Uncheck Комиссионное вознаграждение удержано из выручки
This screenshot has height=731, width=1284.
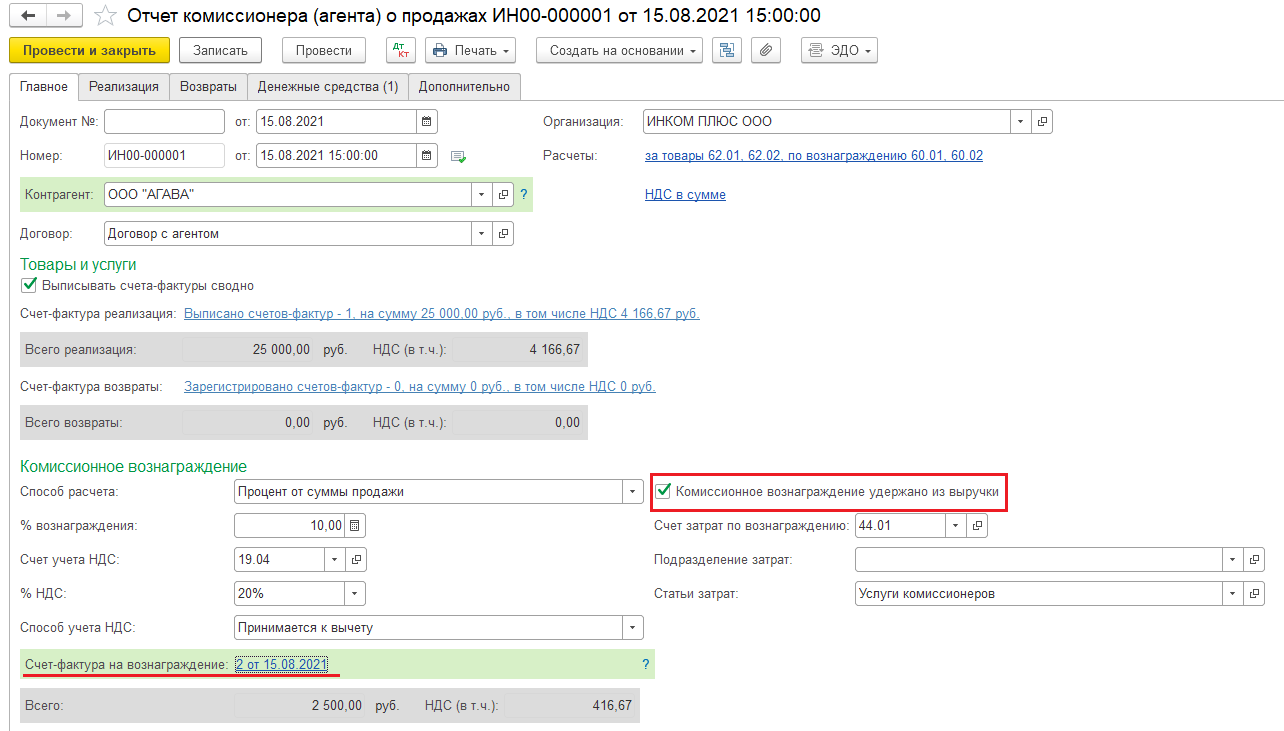[x=663, y=492]
